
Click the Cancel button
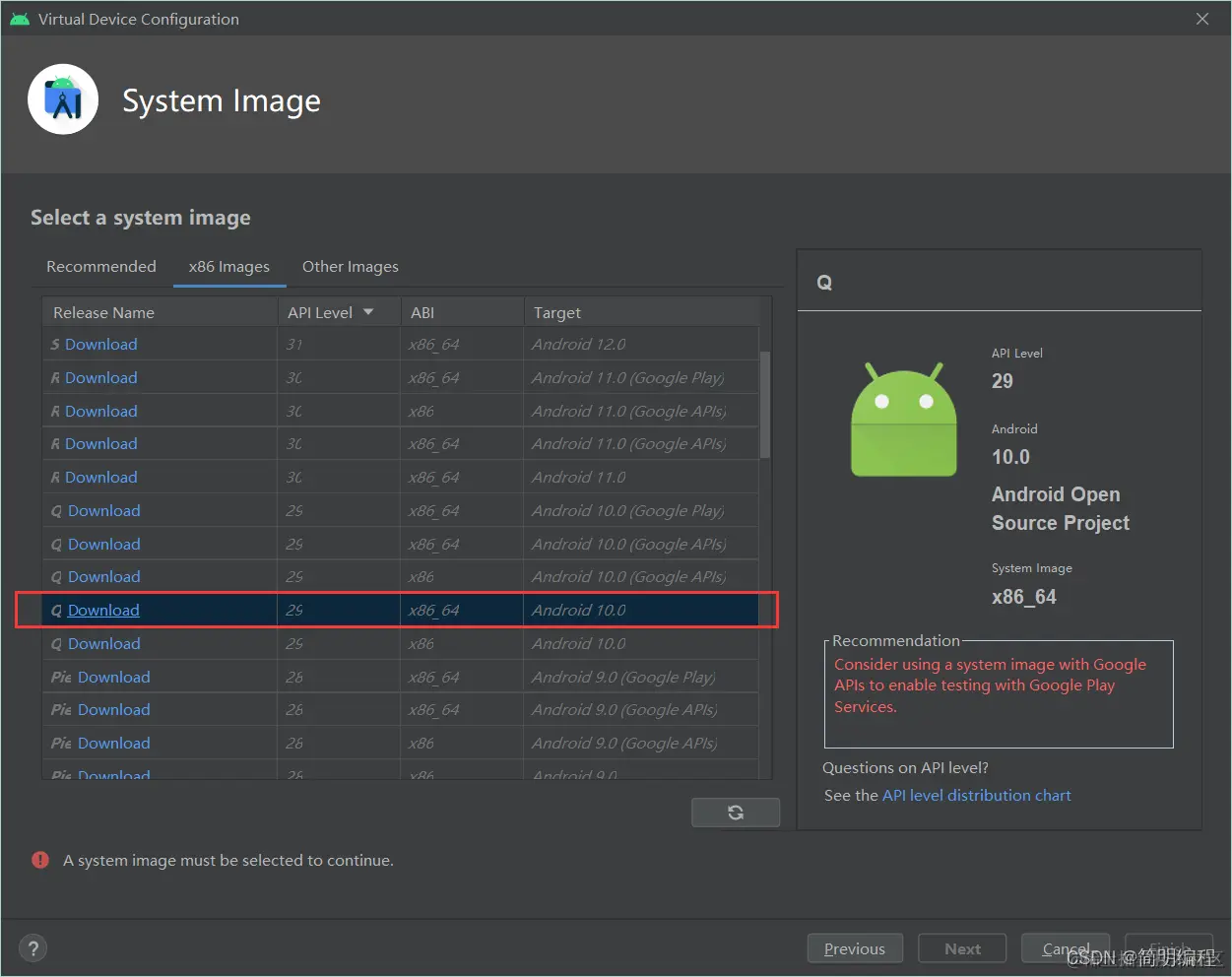[1066, 948]
